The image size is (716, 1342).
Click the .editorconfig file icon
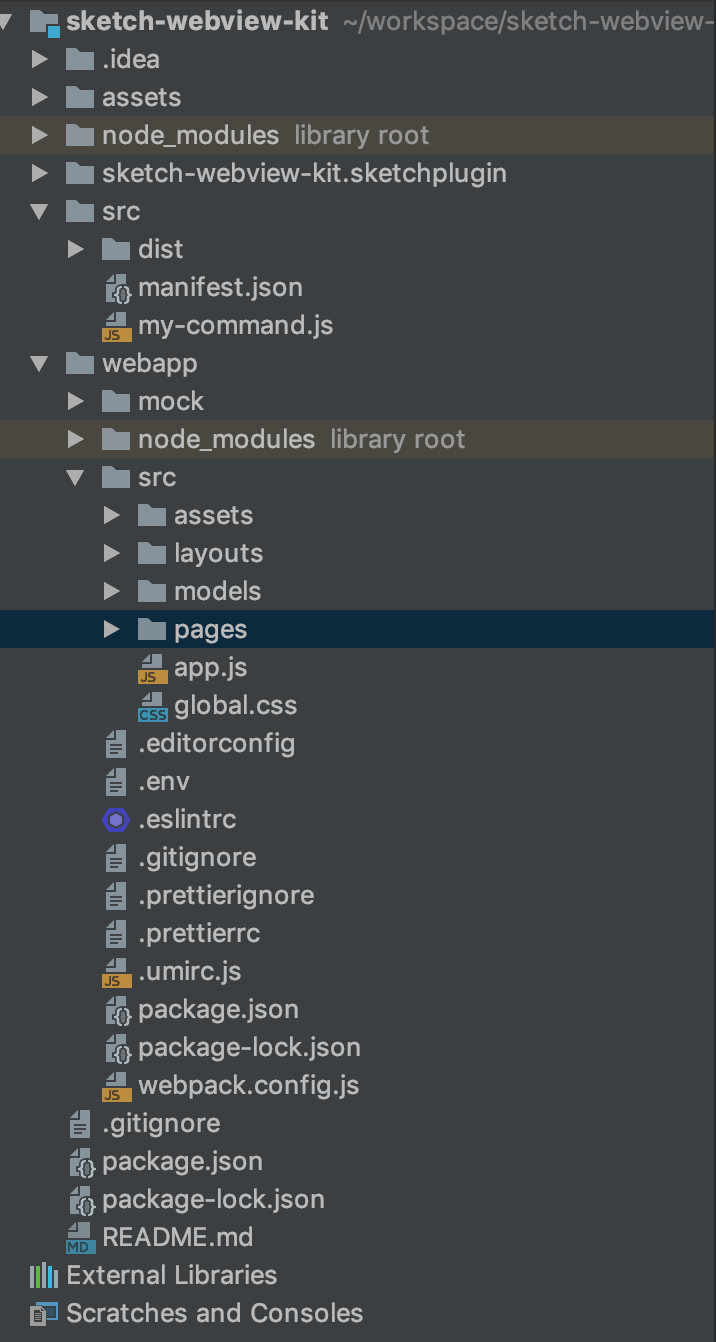pos(117,743)
